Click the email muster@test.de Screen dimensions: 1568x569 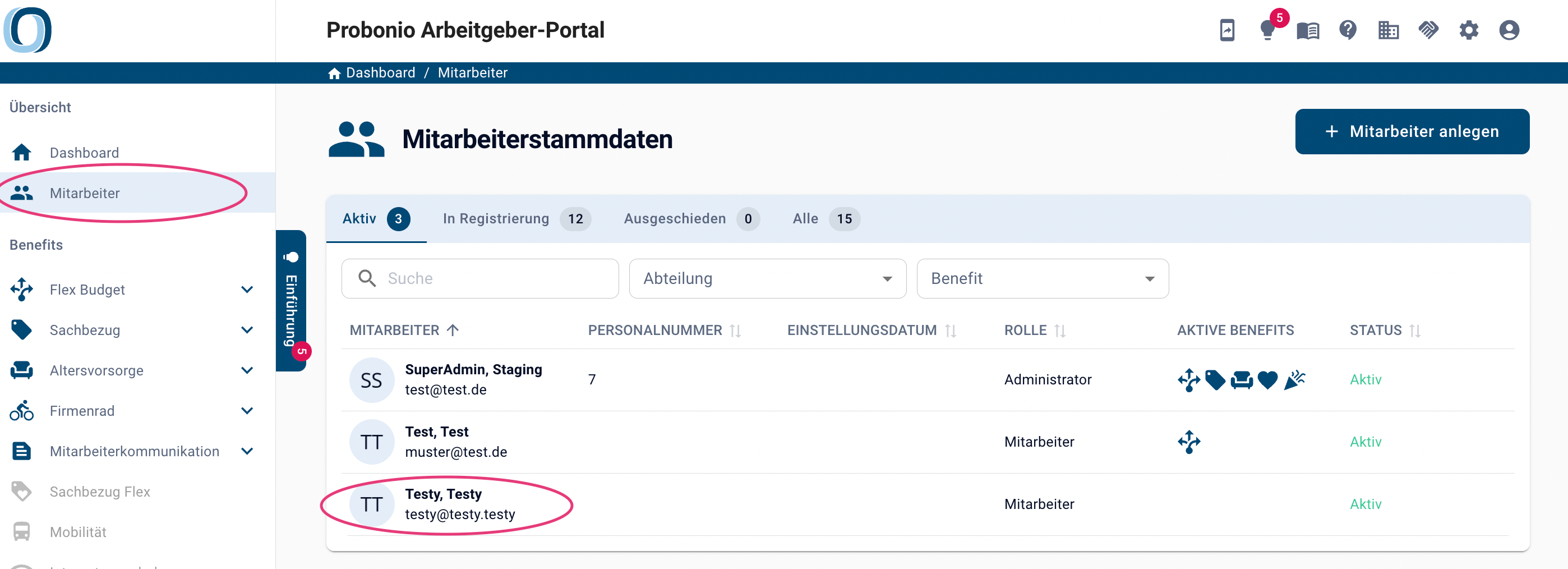[x=456, y=451]
